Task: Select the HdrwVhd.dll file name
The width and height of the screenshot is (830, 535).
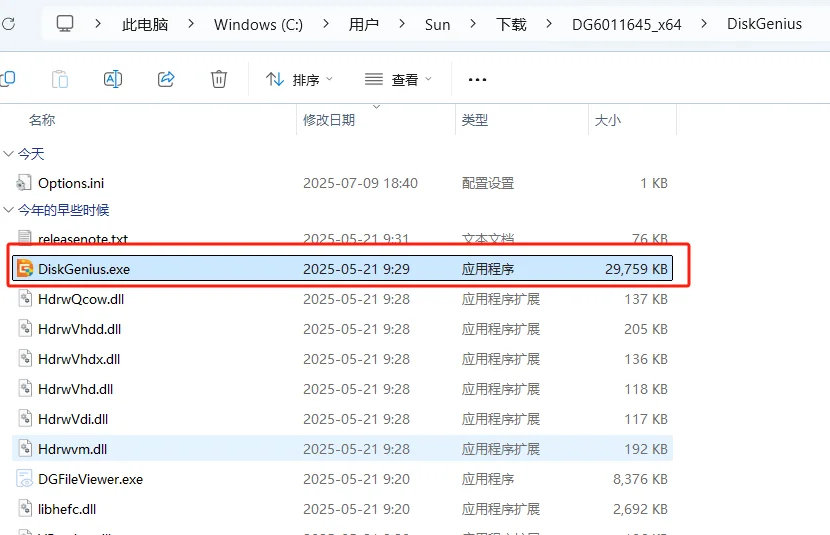Action: pos(75,389)
